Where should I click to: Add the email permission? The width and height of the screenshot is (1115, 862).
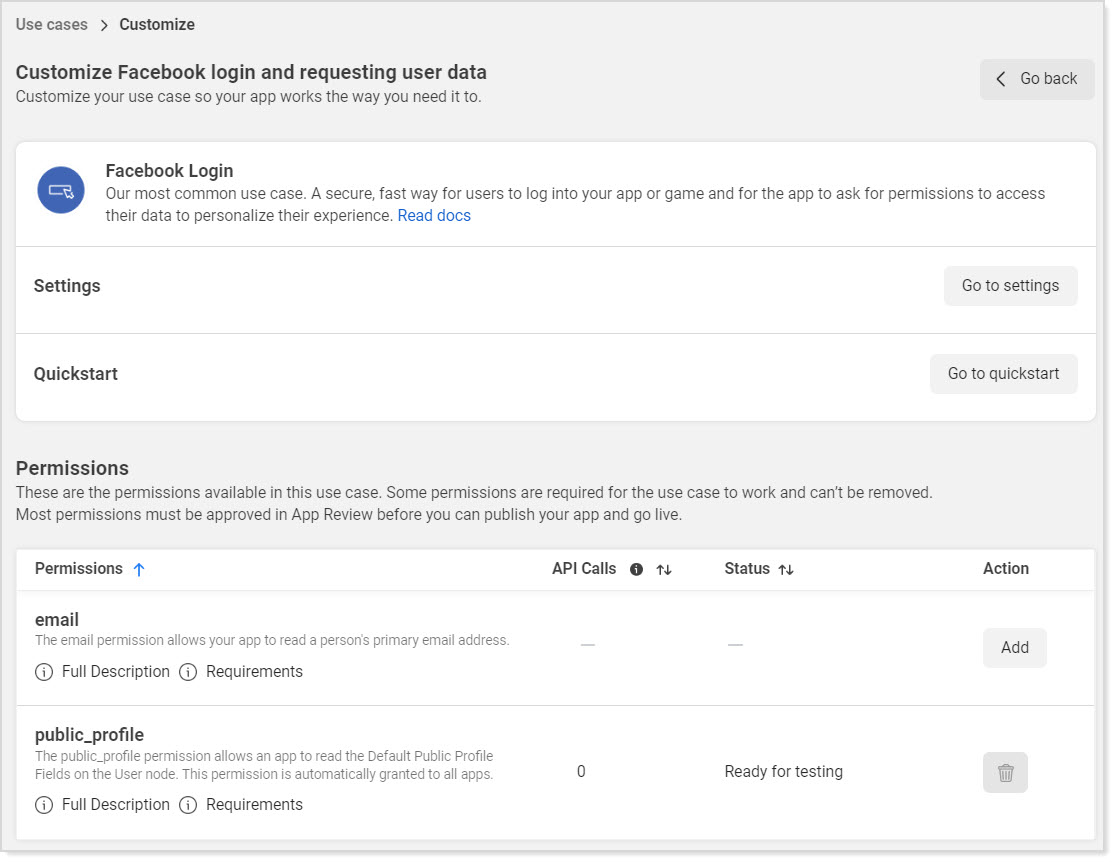tap(1015, 648)
